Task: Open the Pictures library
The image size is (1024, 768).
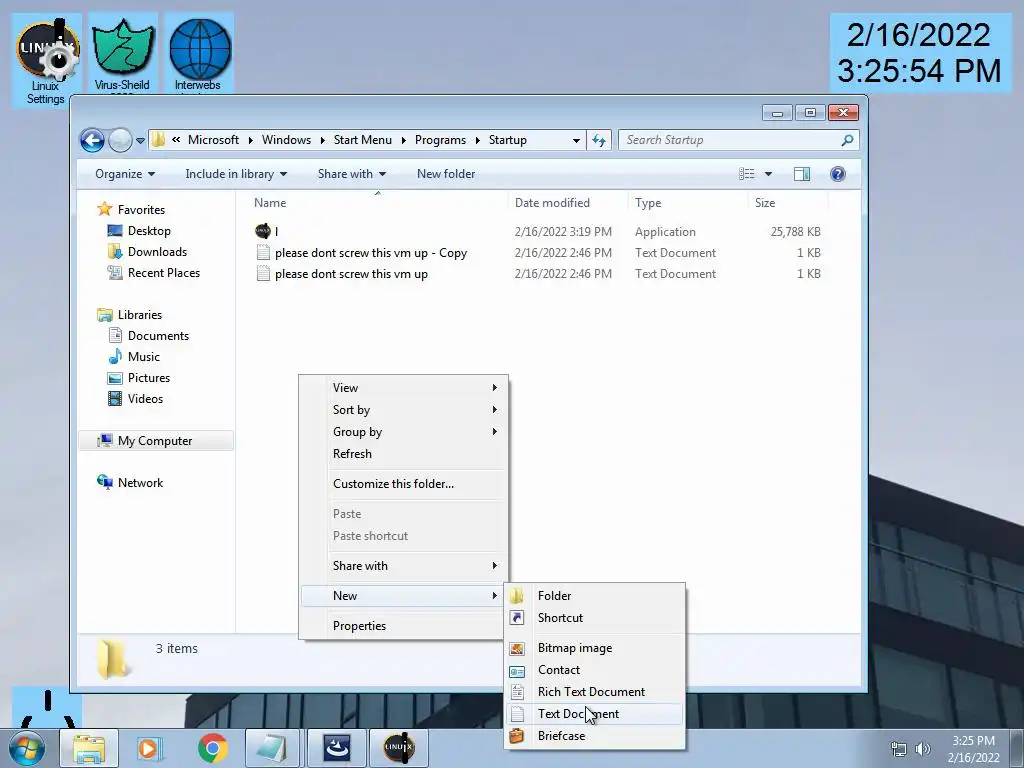Action: pos(149,377)
